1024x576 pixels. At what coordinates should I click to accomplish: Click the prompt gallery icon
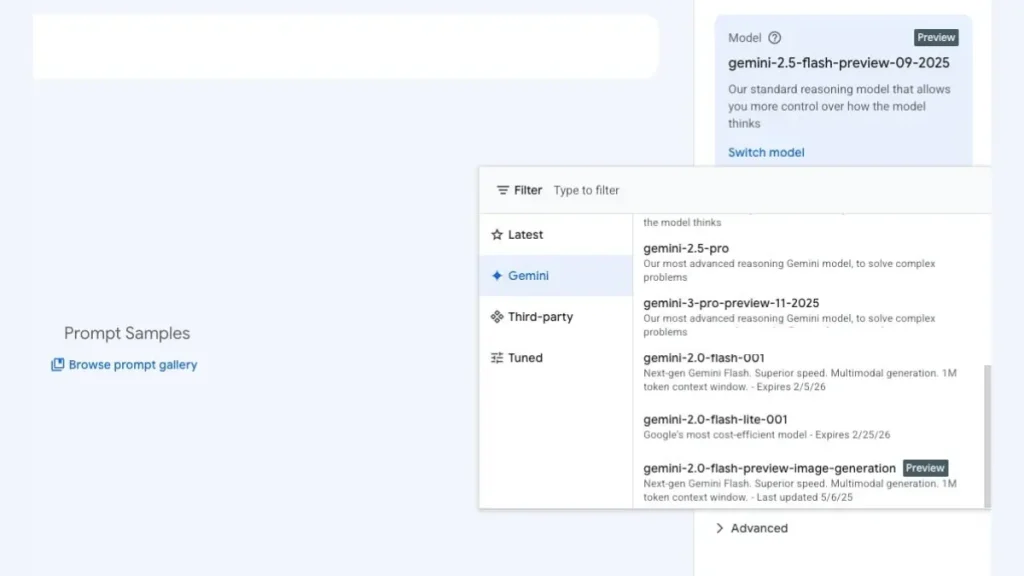tap(58, 365)
